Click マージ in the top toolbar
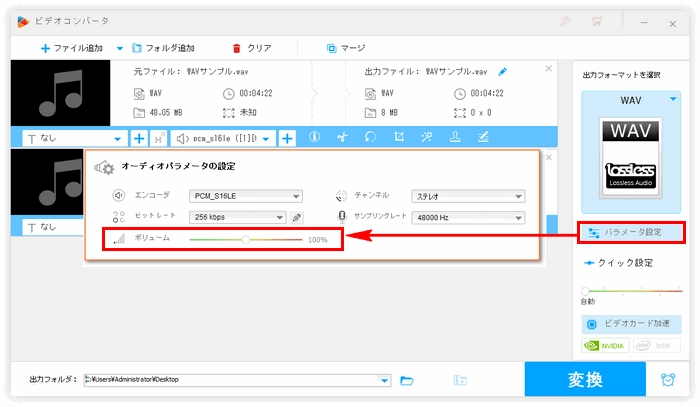Screen dimensions: 700x407 346,47
